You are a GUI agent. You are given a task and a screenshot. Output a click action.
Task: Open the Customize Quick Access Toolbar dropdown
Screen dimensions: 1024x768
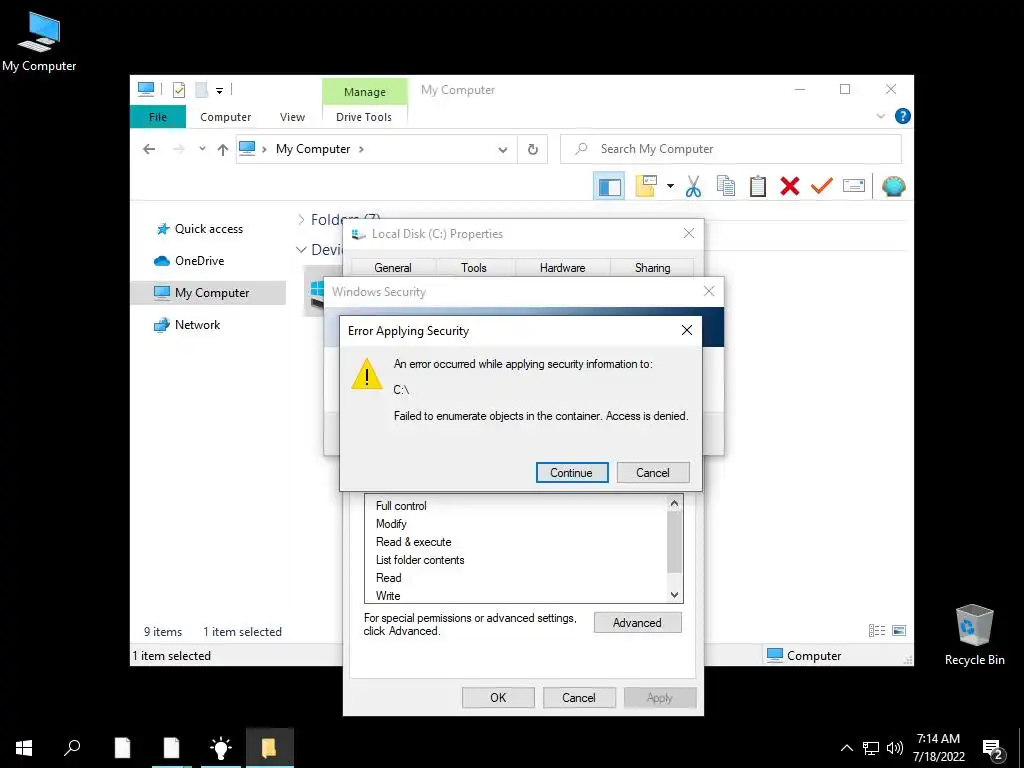(219, 91)
